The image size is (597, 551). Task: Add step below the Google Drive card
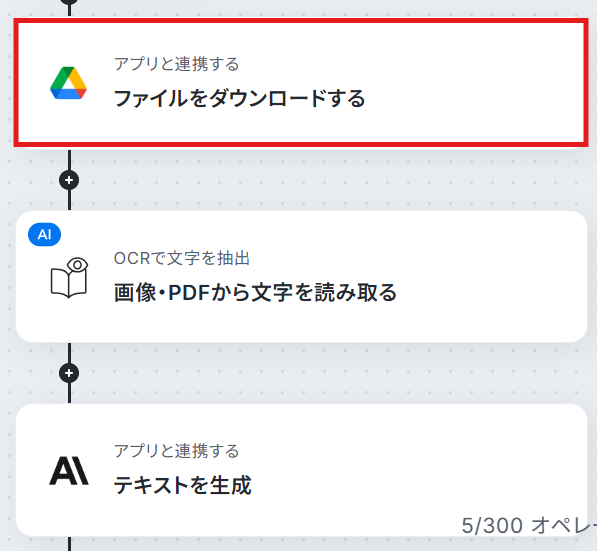[69, 180]
